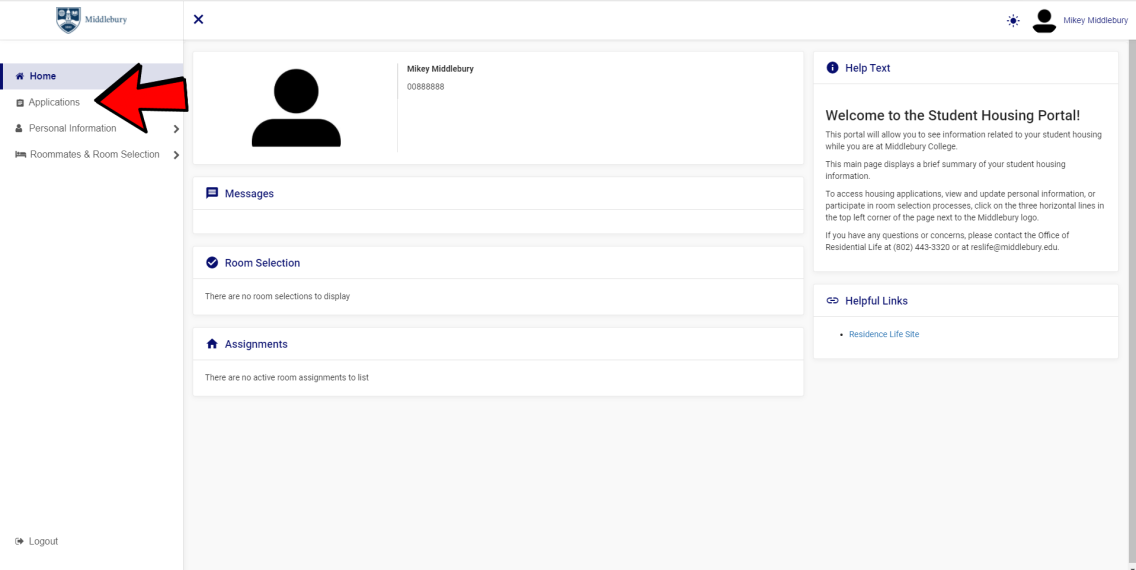
Task: Click the Middlebury logo in sidebar header
Action: [x=91, y=20]
